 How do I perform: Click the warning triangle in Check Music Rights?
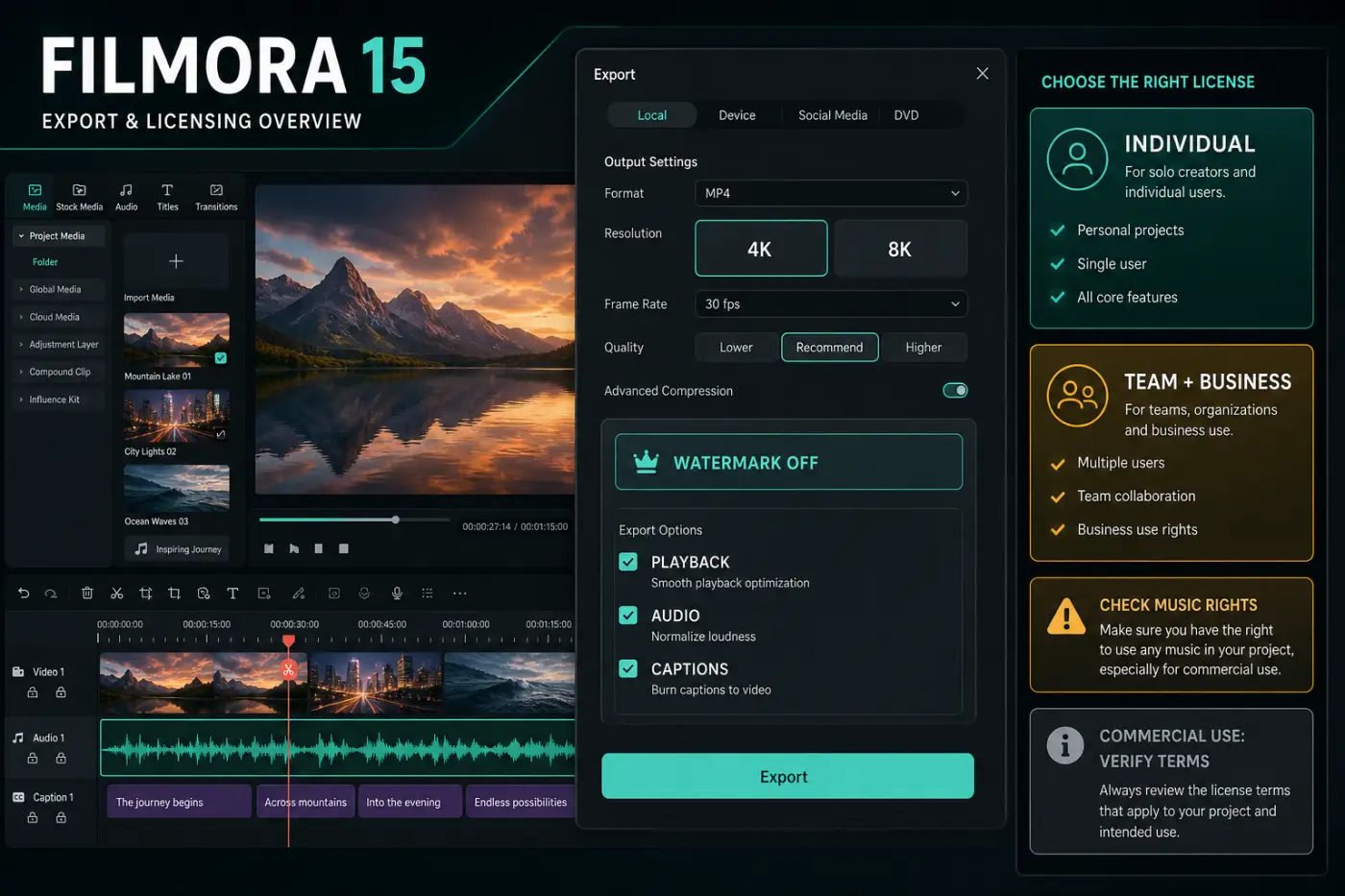coord(1066,617)
